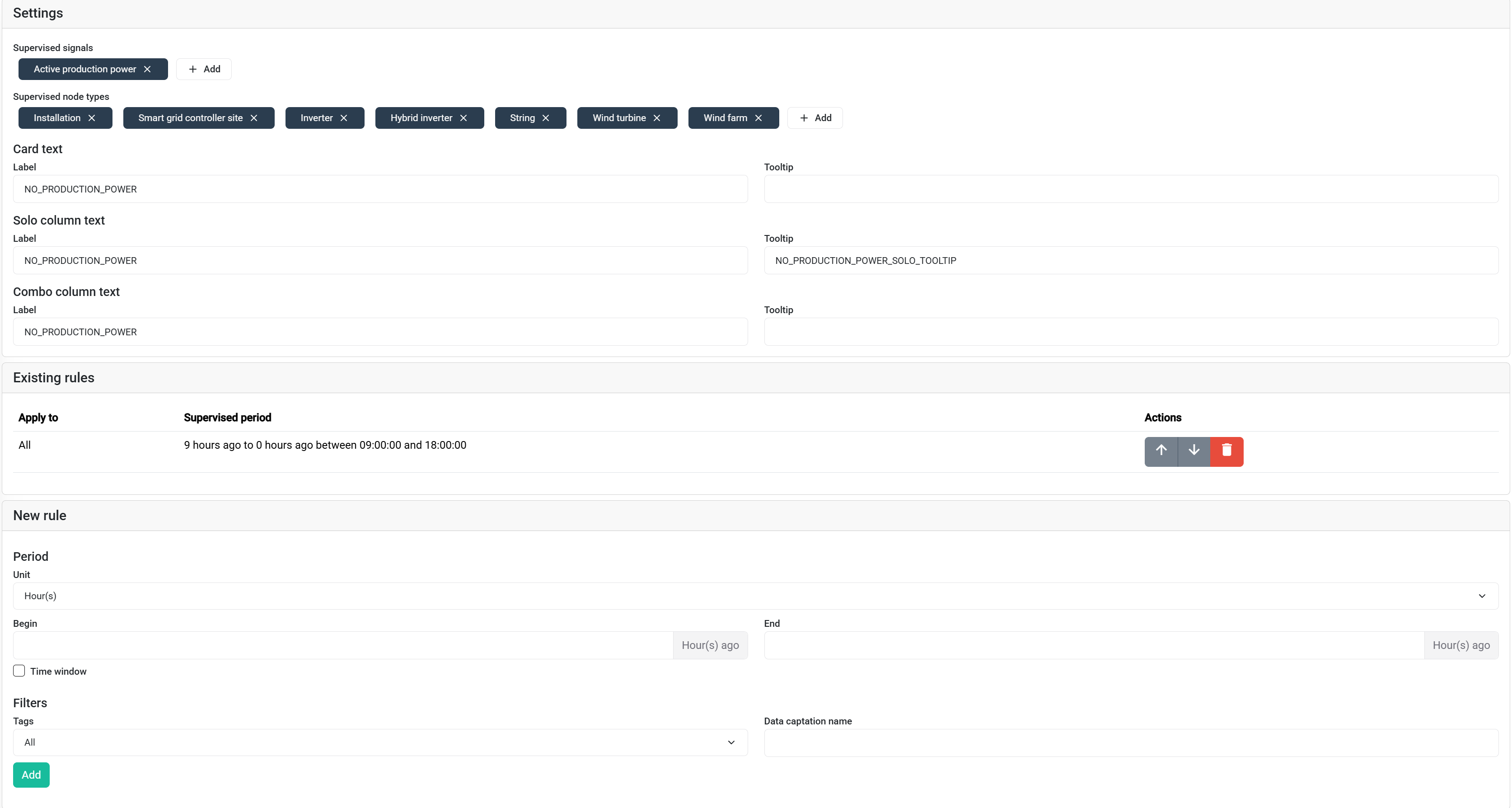Viewport: 1512px width, 808px height.
Task: Remove the Wind turbine node type
Action: (656, 118)
